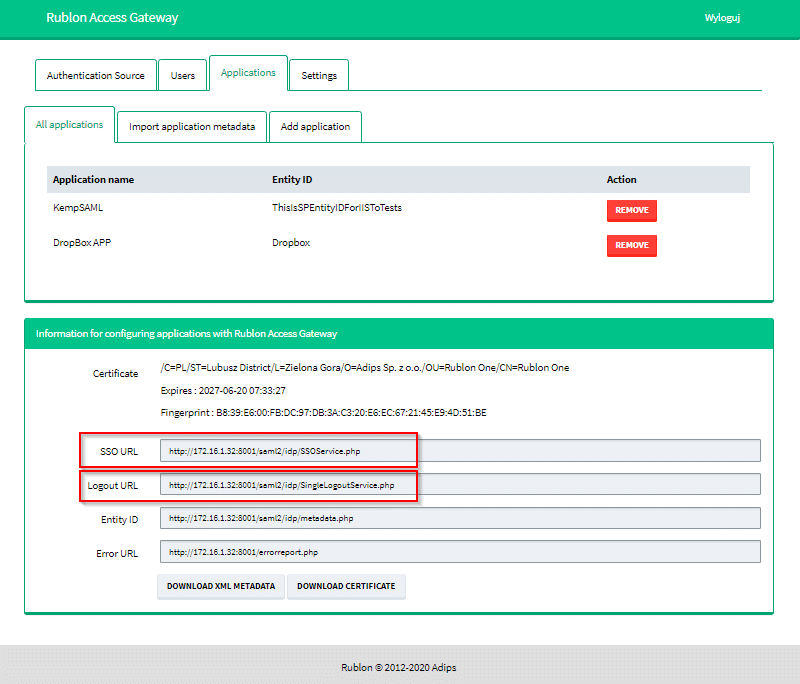The image size is (800, 684).
Task: Remove the KempSAML application
Action: coord(631,211)
